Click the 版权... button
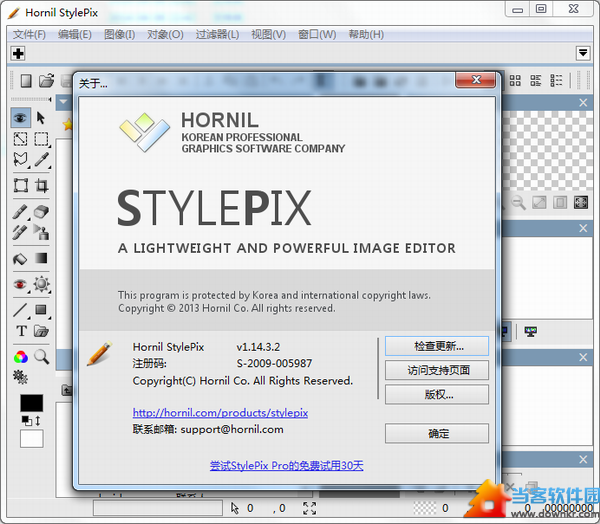The image size is (600, 524). coord(437,394)
